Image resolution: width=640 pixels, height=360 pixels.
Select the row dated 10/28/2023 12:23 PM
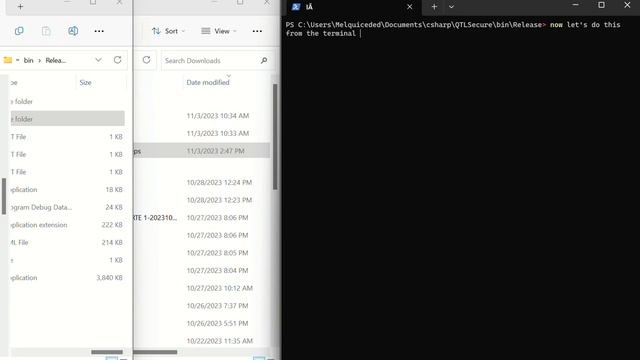[202, 200]
